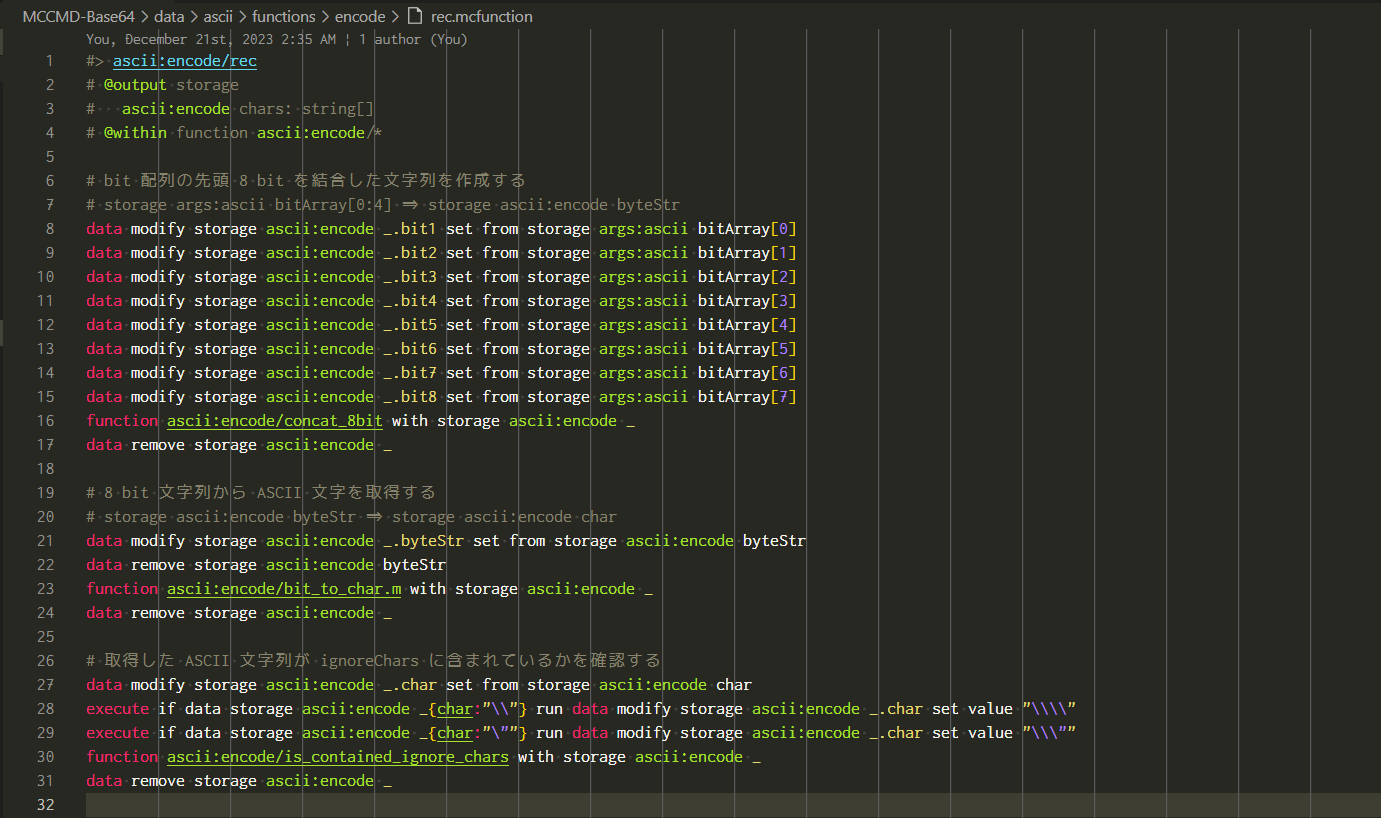Click the @within annotation on line 4
The height and width of the screenshot is (818, 1381).
point(135,133)
